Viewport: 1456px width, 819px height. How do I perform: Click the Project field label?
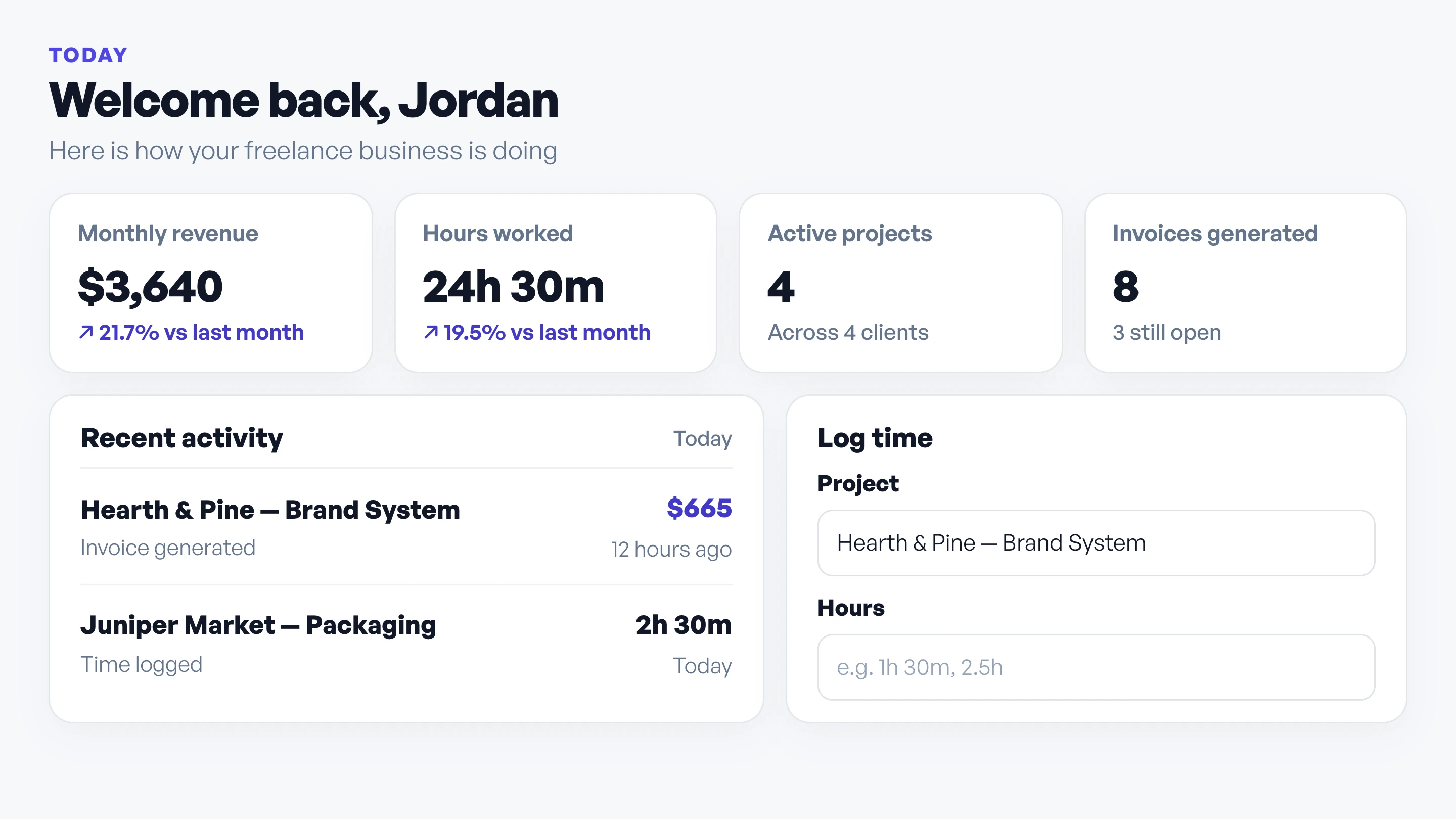click(858, 484)
